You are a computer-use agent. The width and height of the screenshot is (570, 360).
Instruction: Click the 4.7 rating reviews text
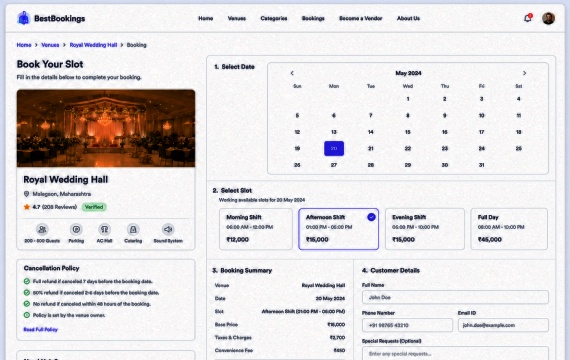[x=55, y=207]
